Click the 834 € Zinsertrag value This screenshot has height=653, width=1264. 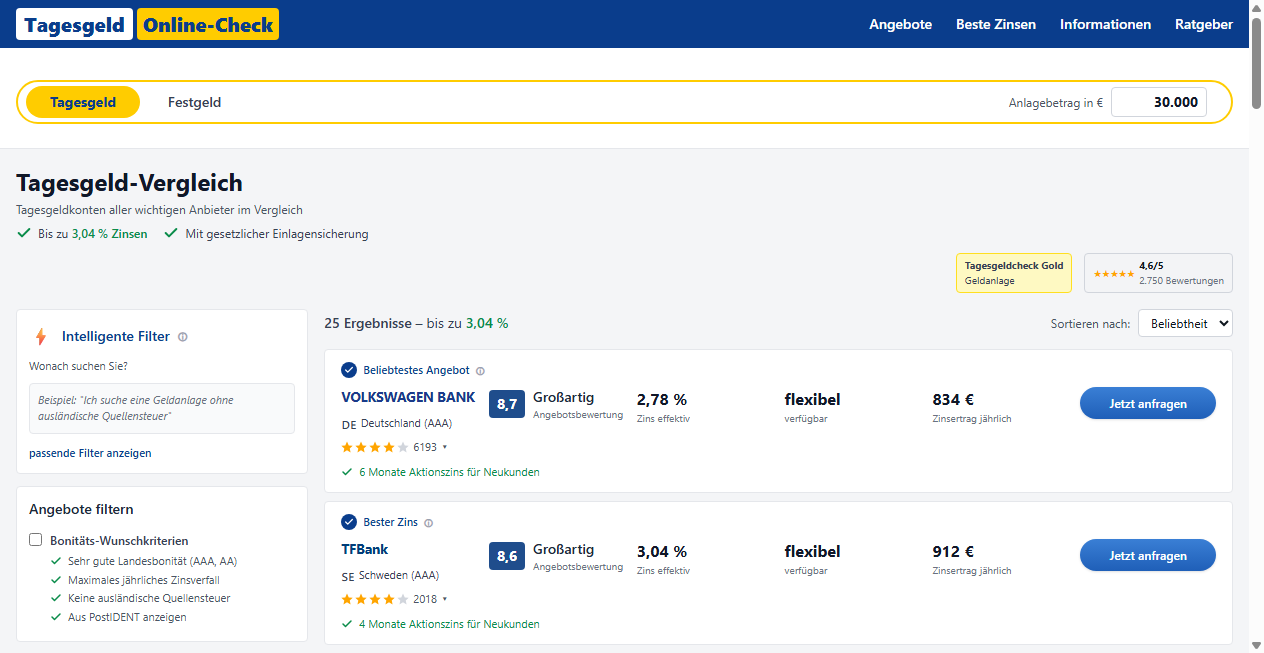click(x=953, y=400)
